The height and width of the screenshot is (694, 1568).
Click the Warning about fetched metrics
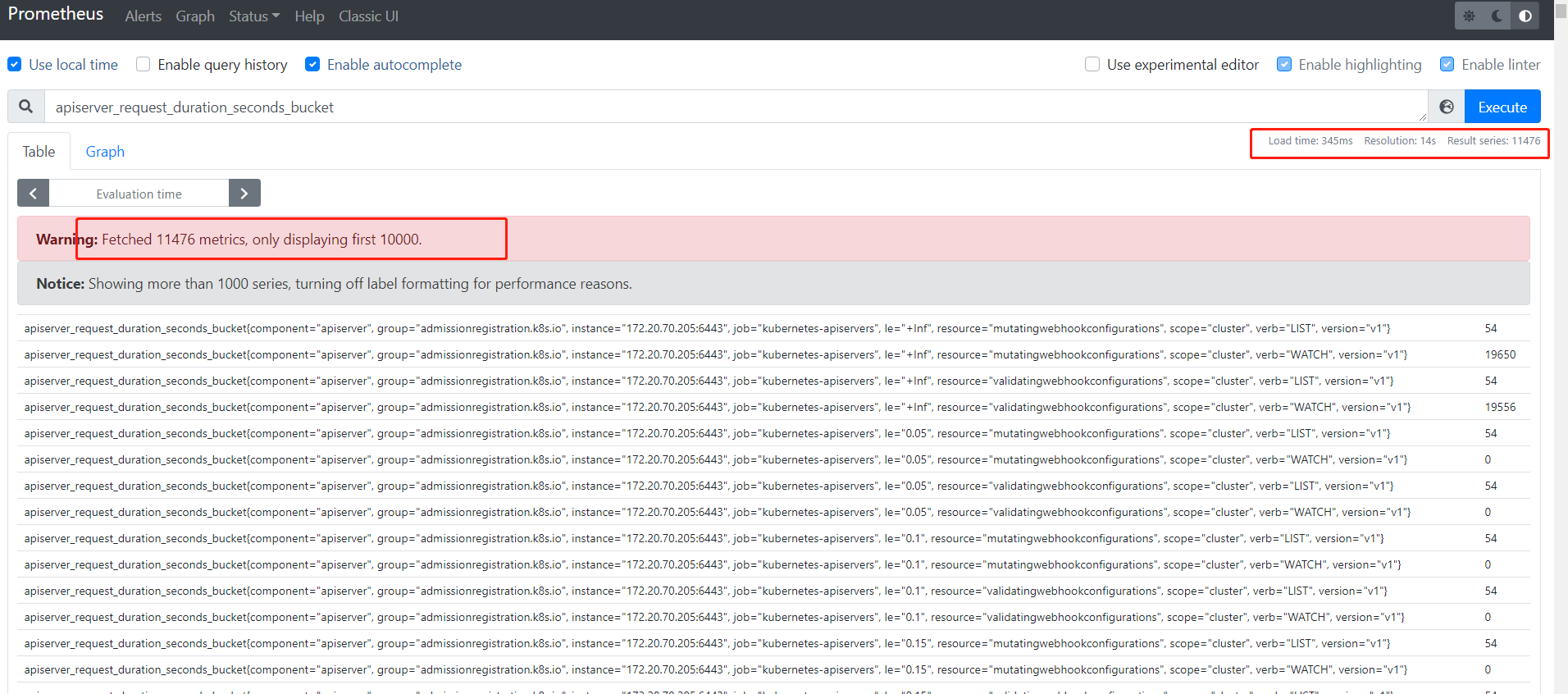773,239
